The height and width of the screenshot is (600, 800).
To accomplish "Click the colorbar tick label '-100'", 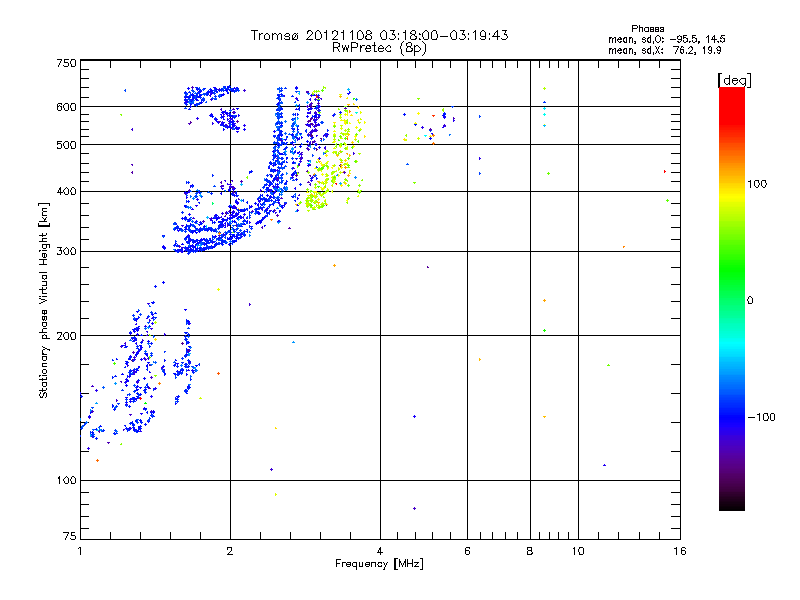I will click(x=761, y=417).
